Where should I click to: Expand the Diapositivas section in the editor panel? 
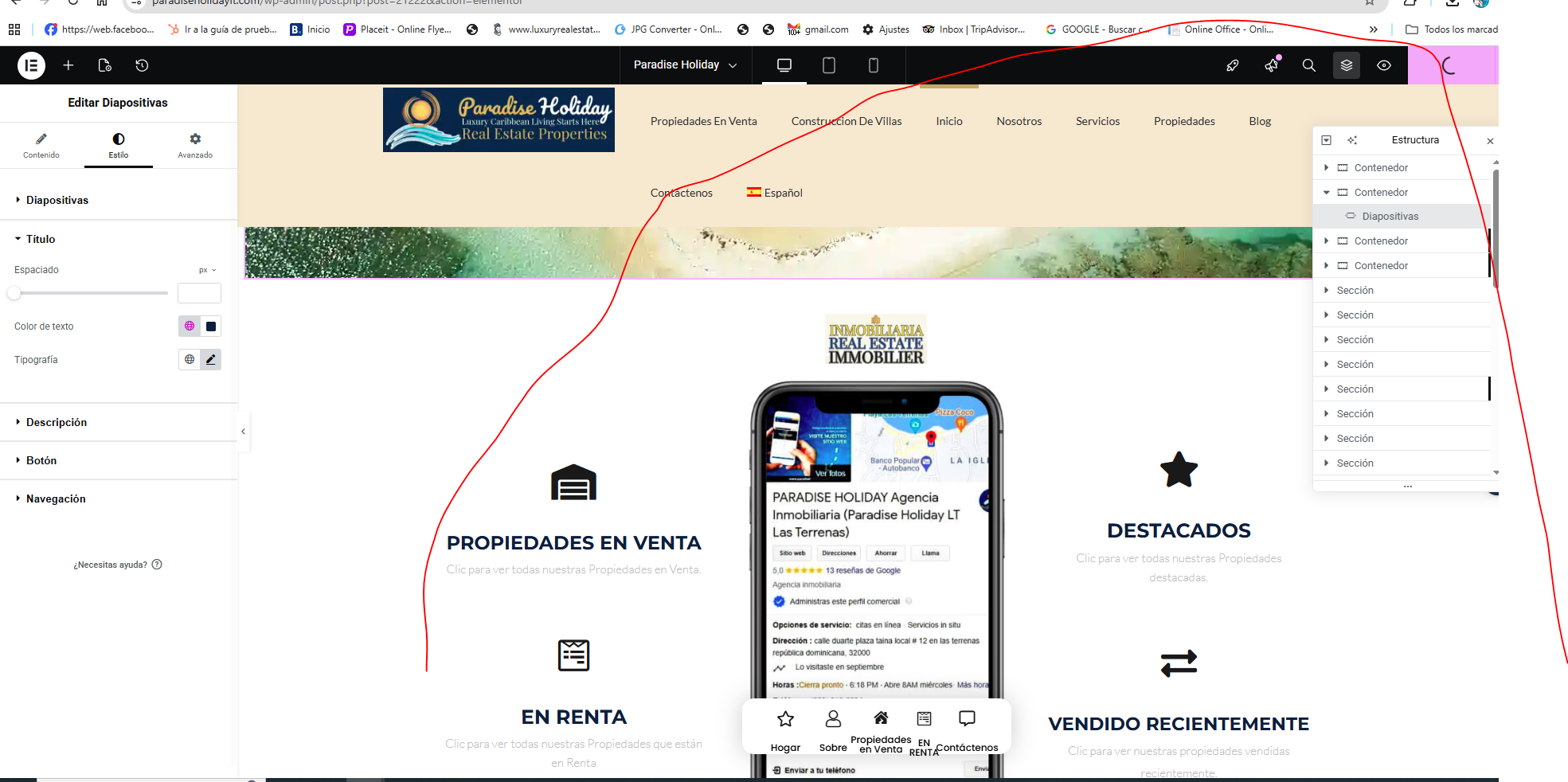click(119, 200)
